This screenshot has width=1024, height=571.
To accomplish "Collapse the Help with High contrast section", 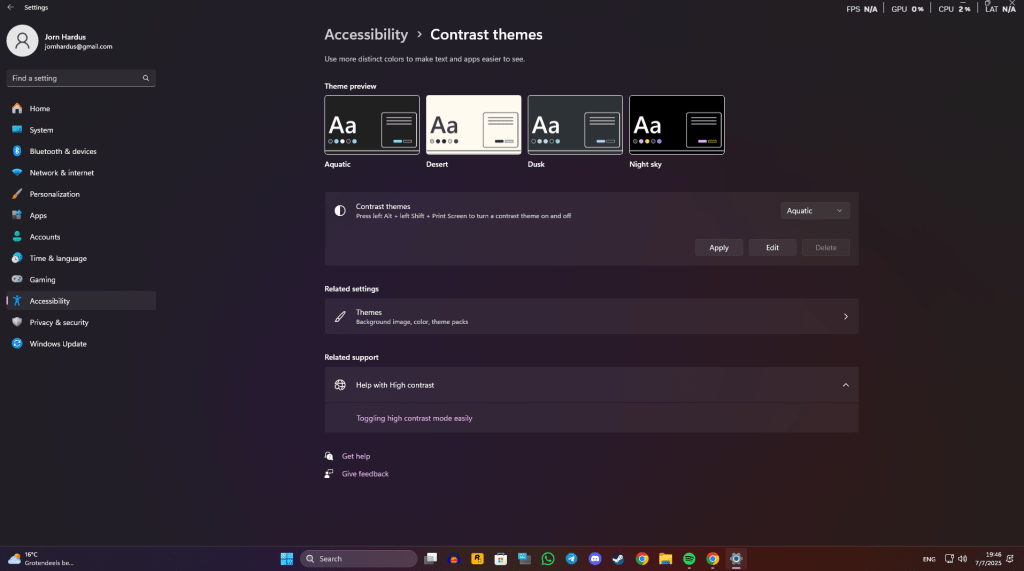I will pos(845,385).
